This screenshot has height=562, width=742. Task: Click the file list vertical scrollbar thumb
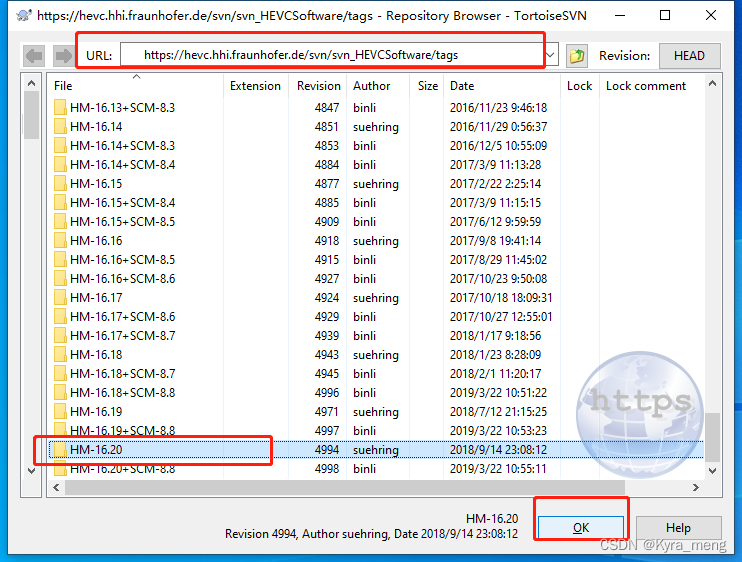tap(712, 437)
